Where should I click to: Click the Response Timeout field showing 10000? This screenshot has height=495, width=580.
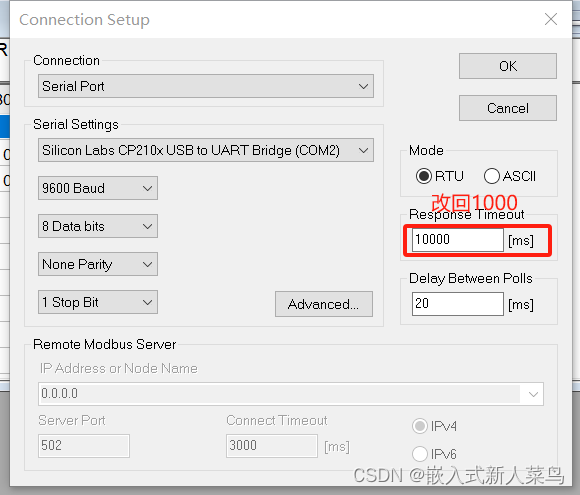tap(458, 240)
